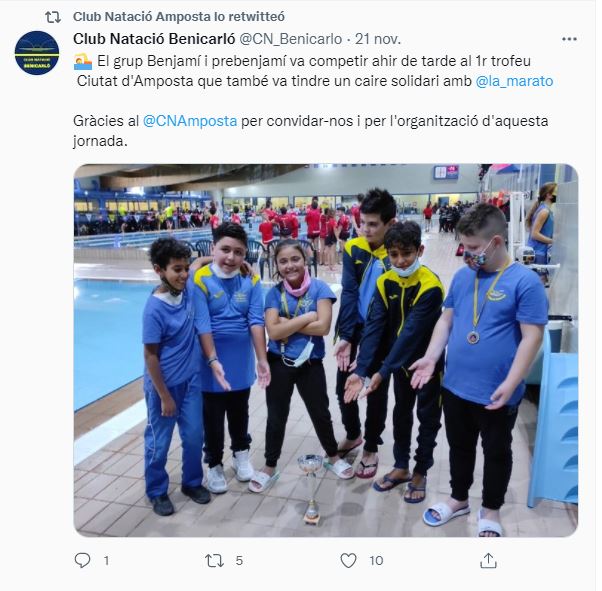
Task: Click "Club Natació Amposta lo retwitteó" label
Action: (x=179, y=17)
